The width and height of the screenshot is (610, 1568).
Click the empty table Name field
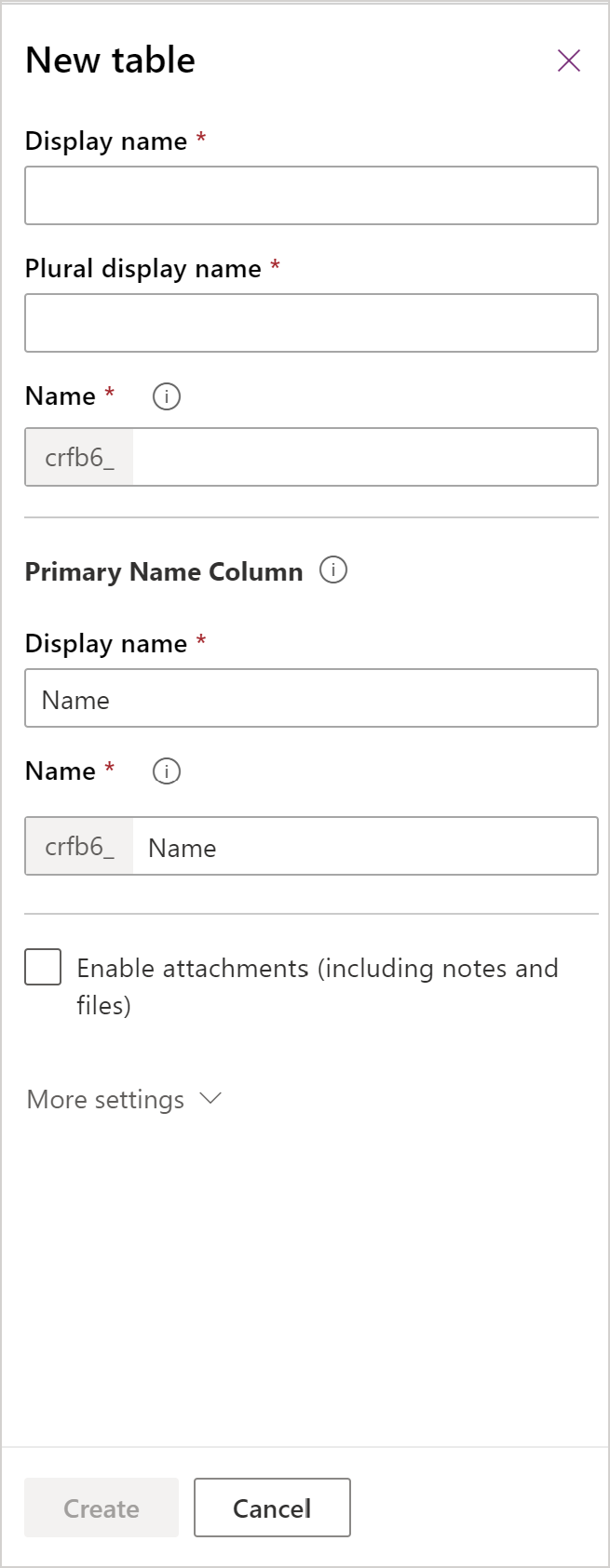click(x=363, y=457)
